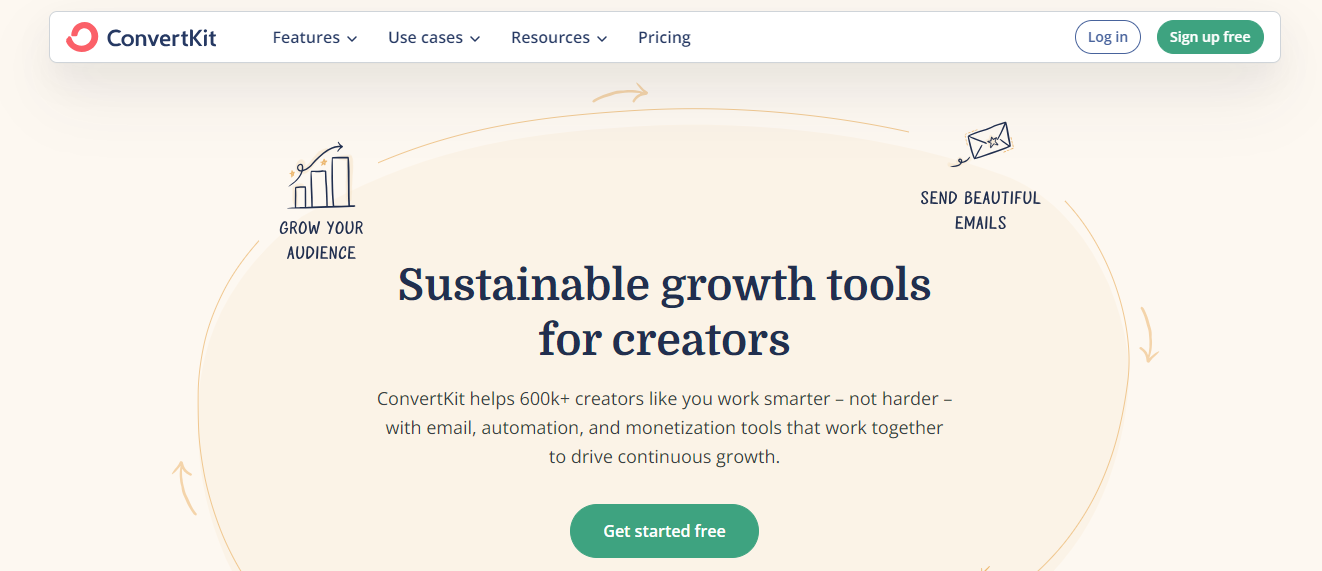Click the bar chart growth icon
This screenshot has width=1322, height=571.
click(x=320, y=177)
